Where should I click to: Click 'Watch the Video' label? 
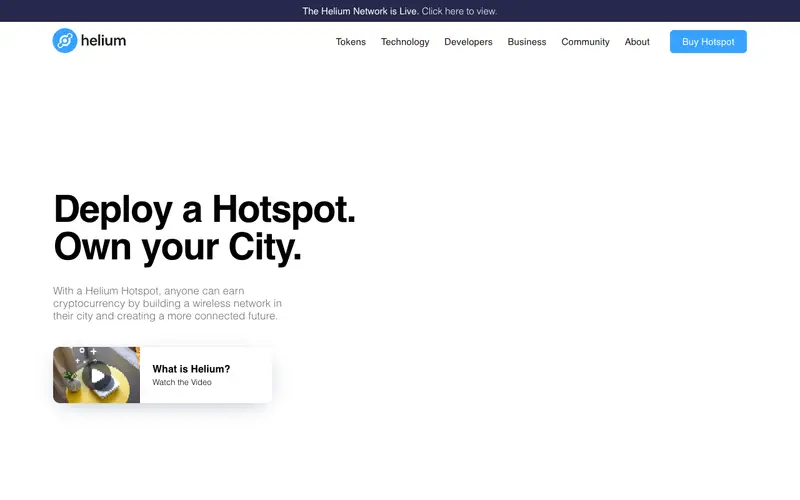182,383
